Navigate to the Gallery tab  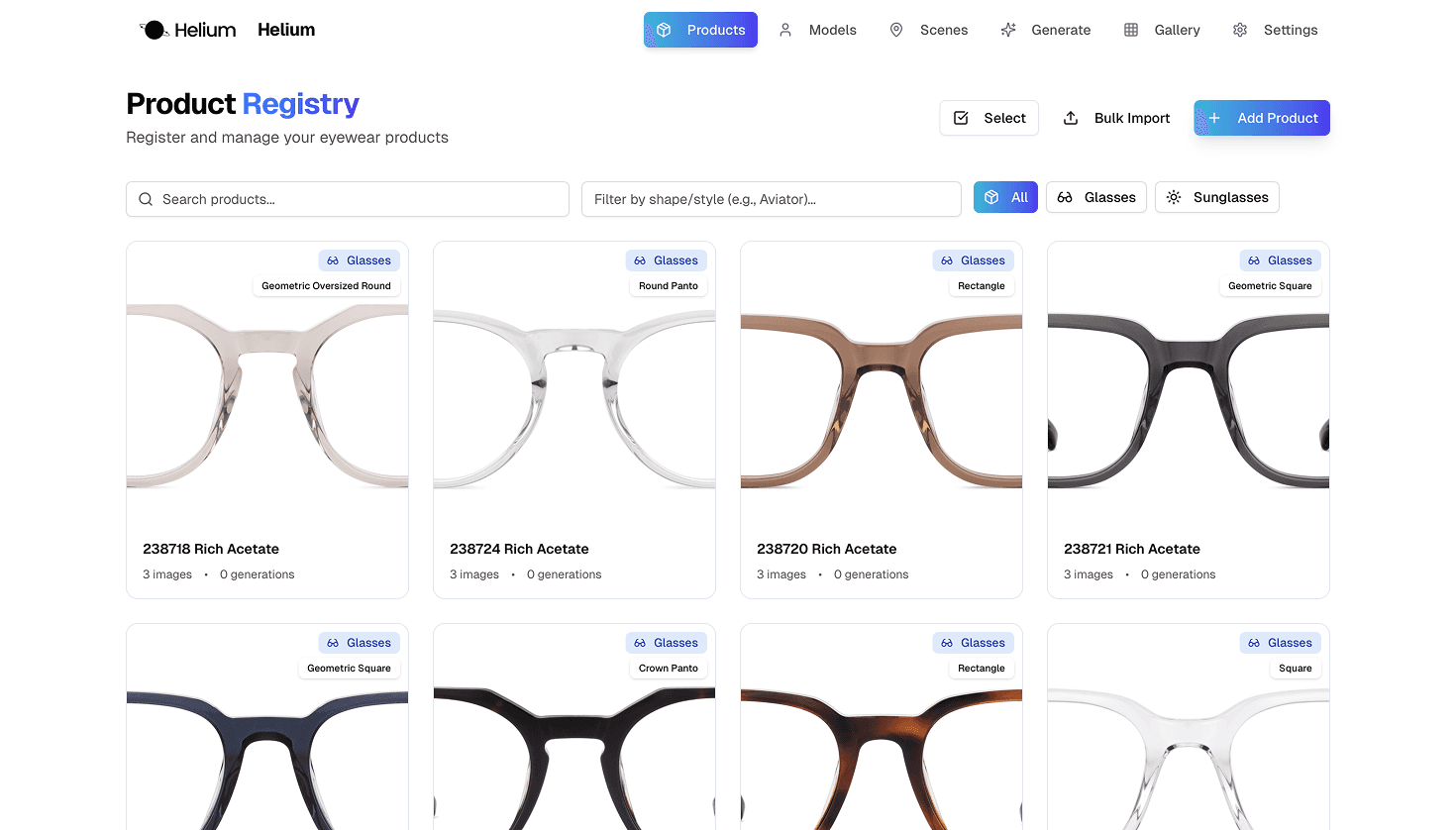1162,30
